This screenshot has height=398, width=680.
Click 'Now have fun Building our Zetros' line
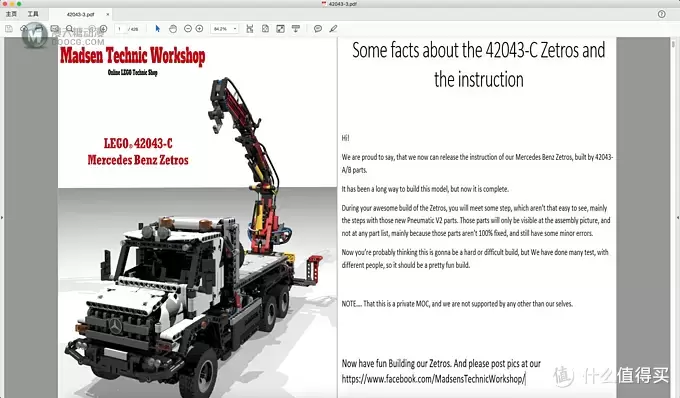coord(441,363)
